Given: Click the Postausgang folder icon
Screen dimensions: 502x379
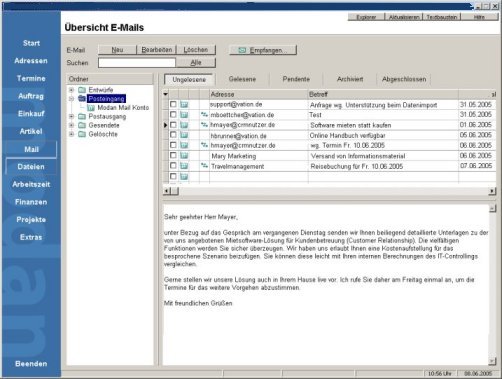Looking at the screenshot, I should pos(82,116).
